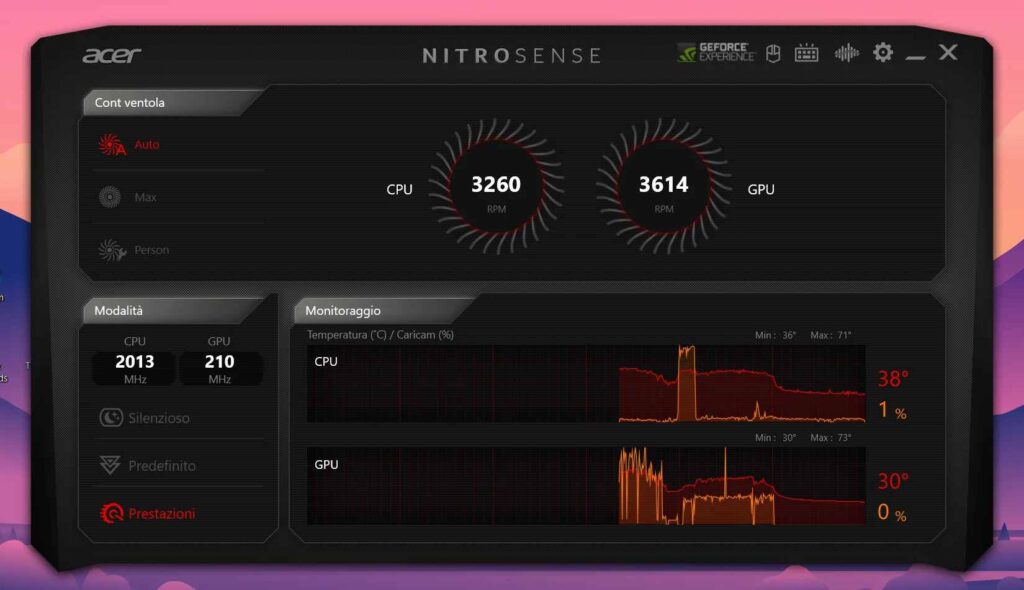
Task: Choose the Person custom fan mode
Action: click(x=134, y=250)
